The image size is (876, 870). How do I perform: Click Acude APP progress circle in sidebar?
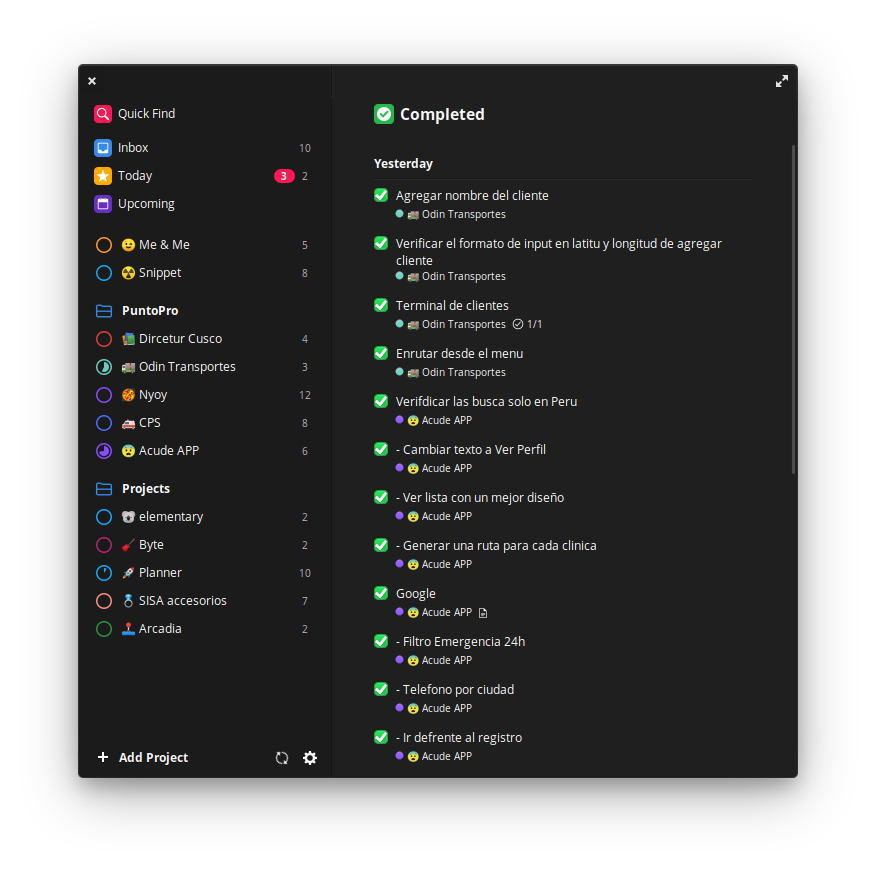tap(104, 450)
